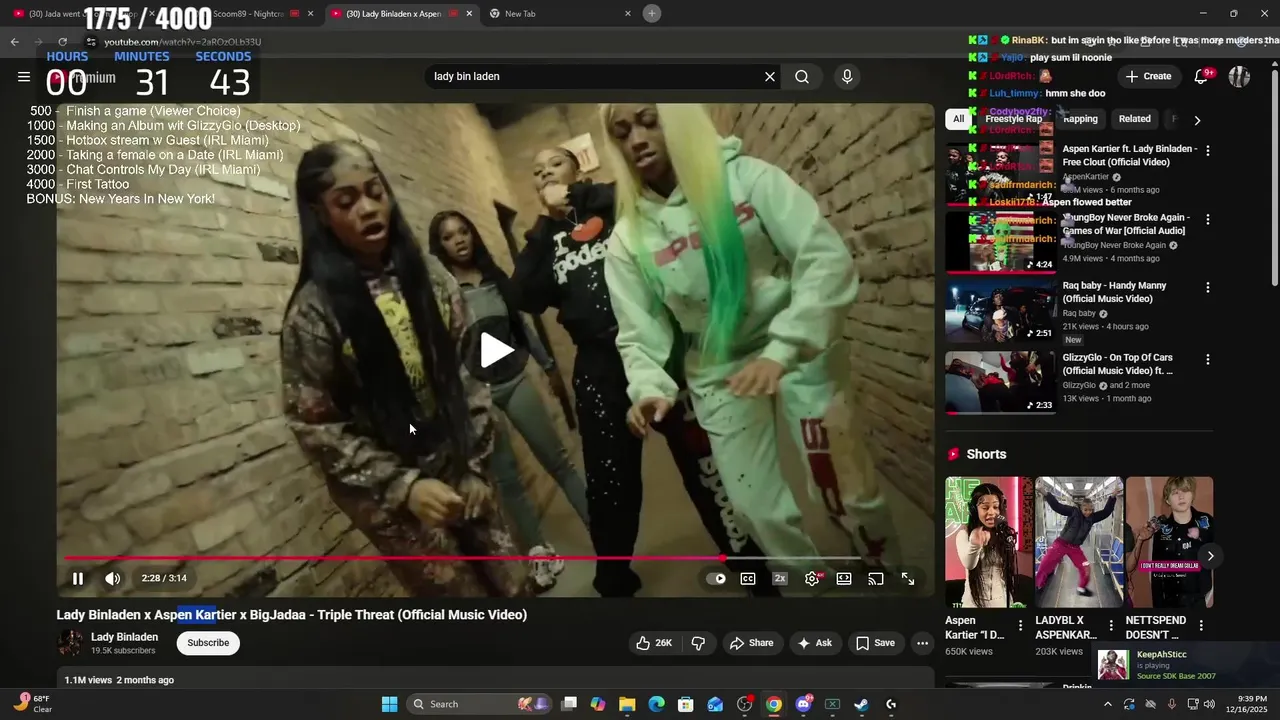Show hidden tray icons chevron
Image resolution: width=1280 pixels, height=720 pixels.
coord(1107,704)
